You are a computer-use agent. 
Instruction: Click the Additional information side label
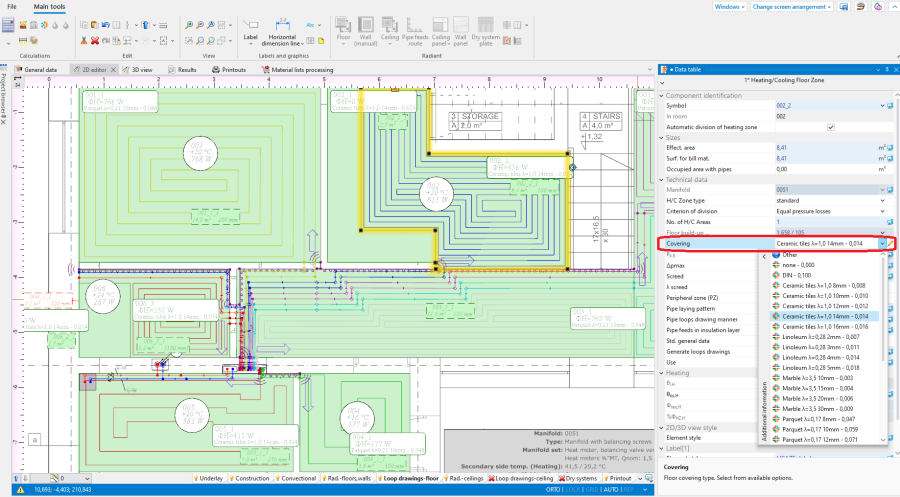763,411
